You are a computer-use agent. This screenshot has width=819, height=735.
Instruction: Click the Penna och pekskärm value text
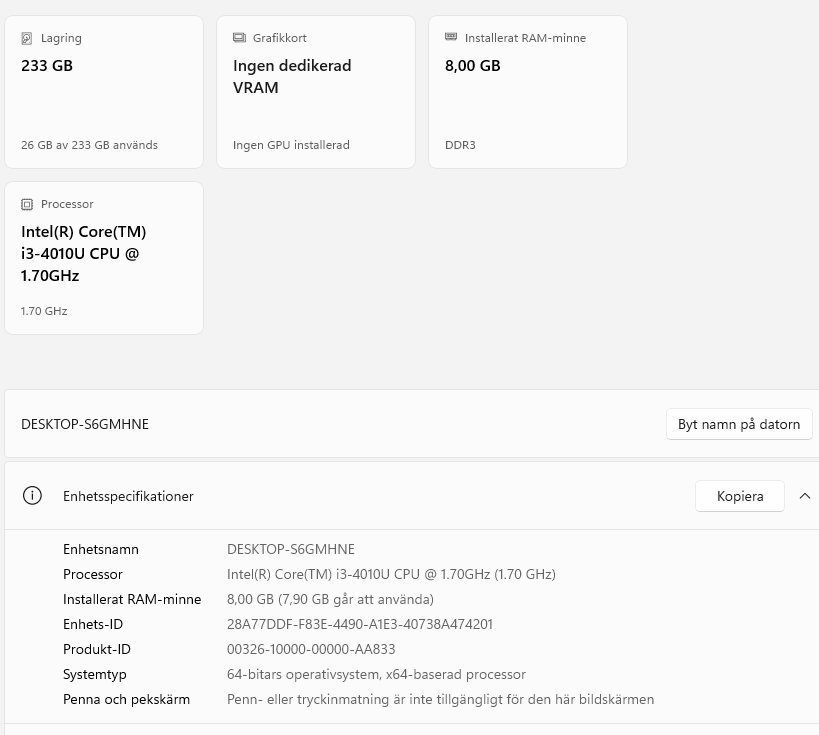pos(440,699)
